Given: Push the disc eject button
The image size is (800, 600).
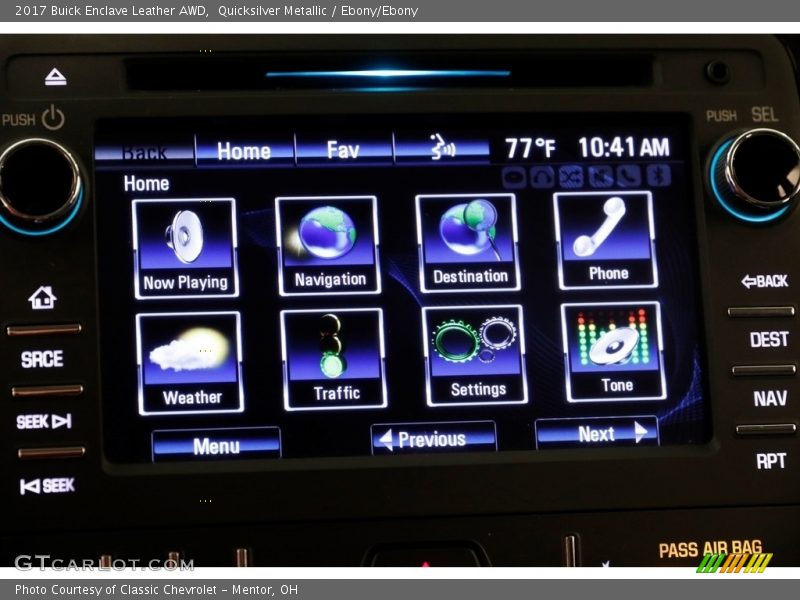Looking at the screenshot, I should tap(56, 77).
